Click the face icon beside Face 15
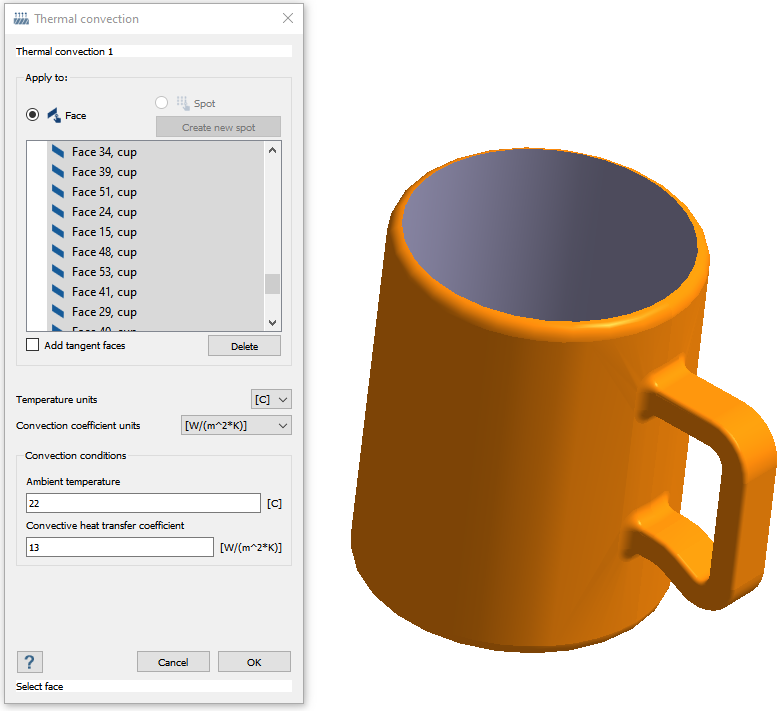The width and height of the screenshot is (782, 711). [58, 231]
